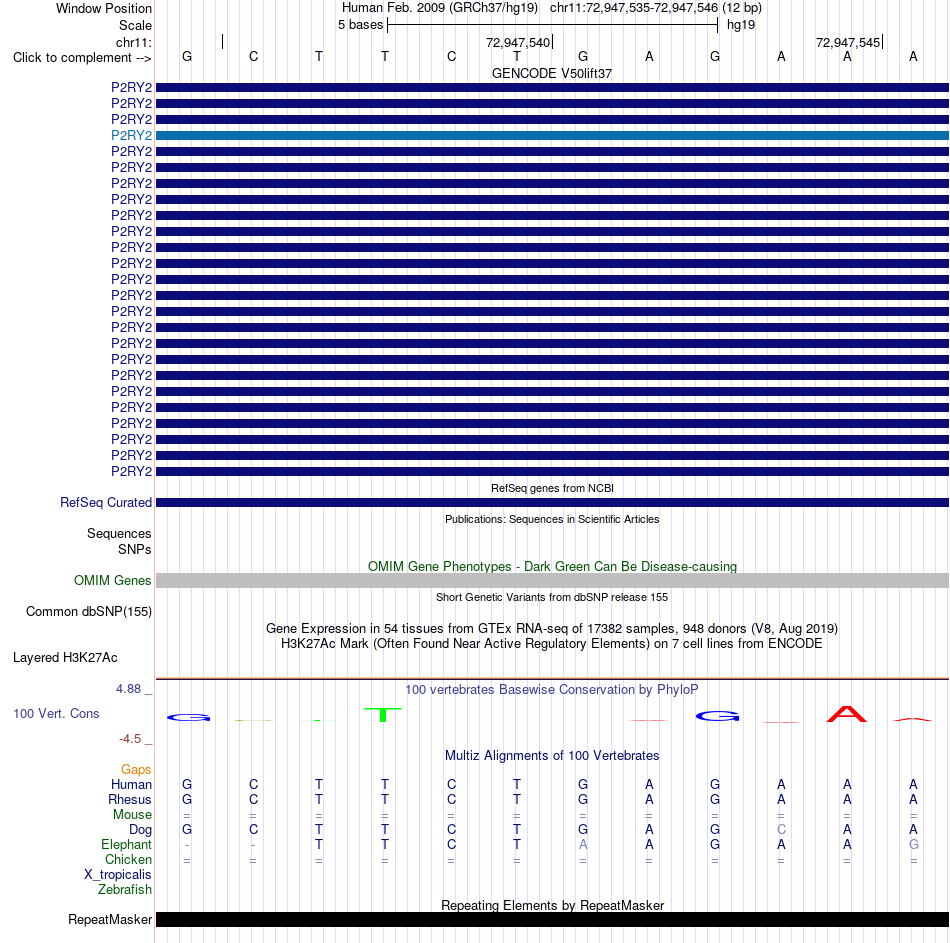Viewport: 950px width, 943px height.
Task: Select the 'Human' alignment row label
Action: click(131, 784)
